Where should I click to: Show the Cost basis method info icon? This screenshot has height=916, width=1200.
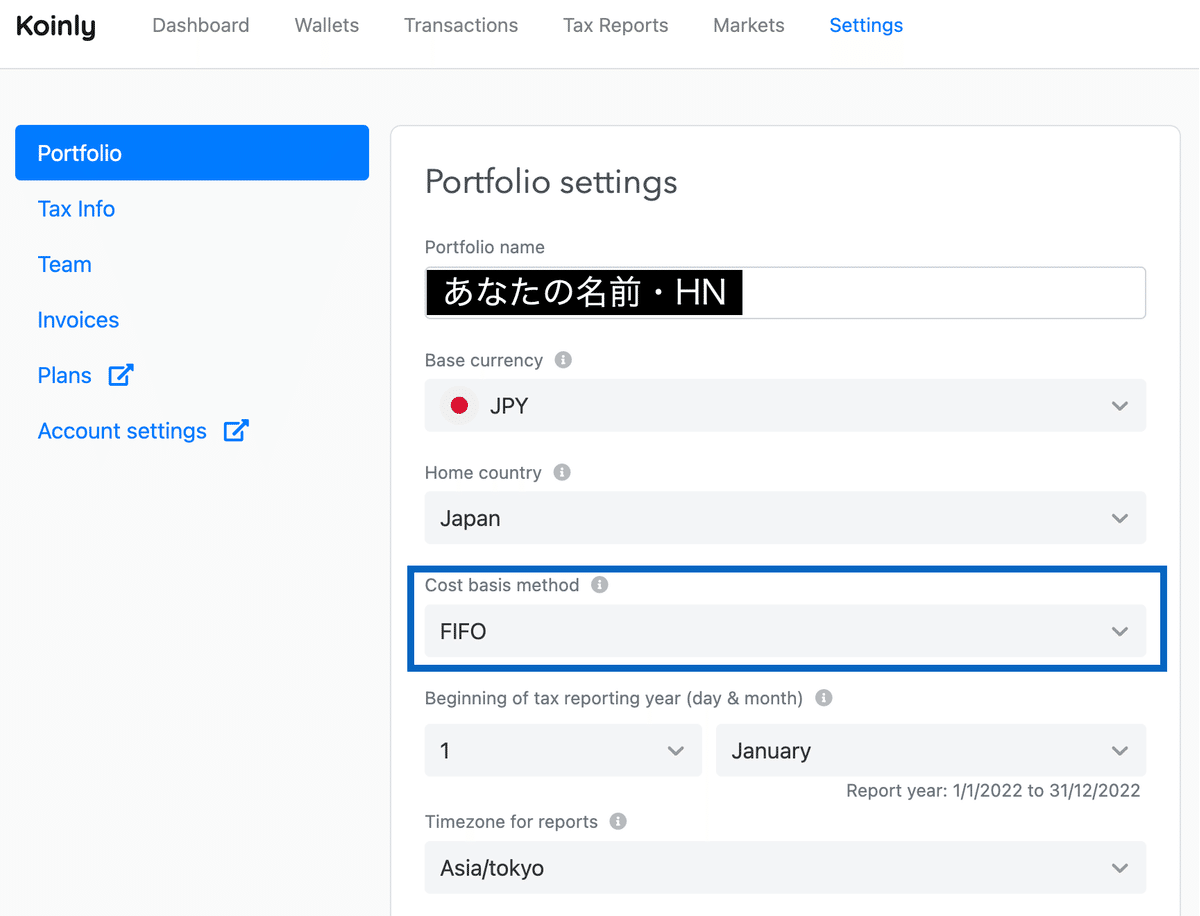(600, 585)
